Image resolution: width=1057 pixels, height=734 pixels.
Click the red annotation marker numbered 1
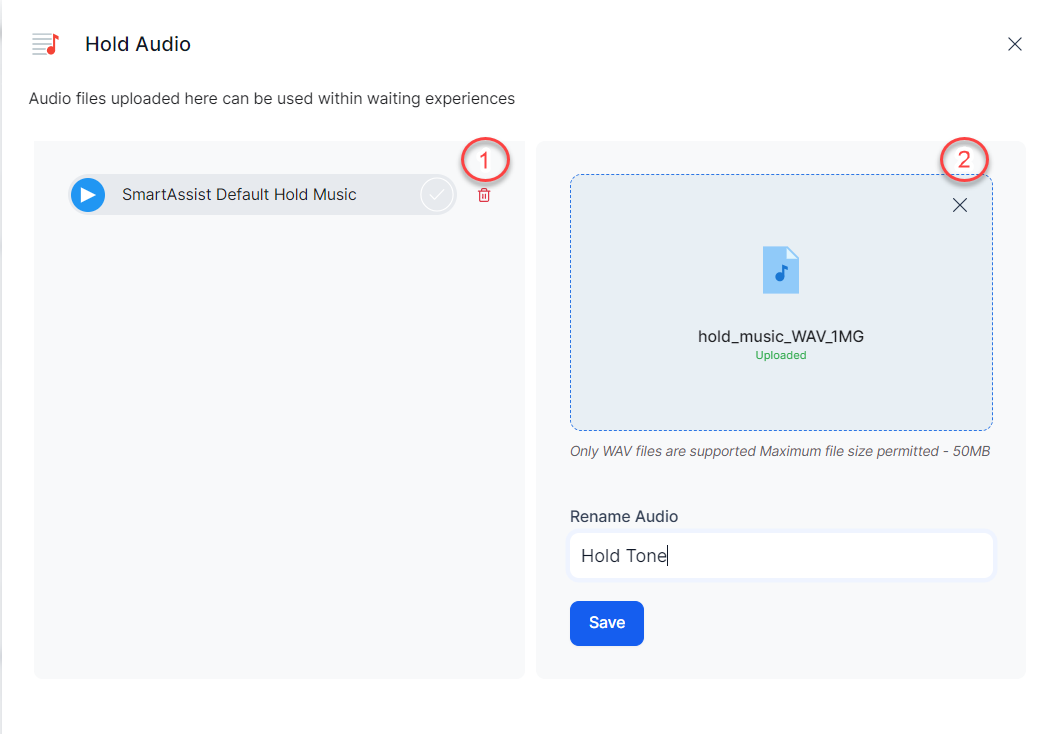click(485, 160)
